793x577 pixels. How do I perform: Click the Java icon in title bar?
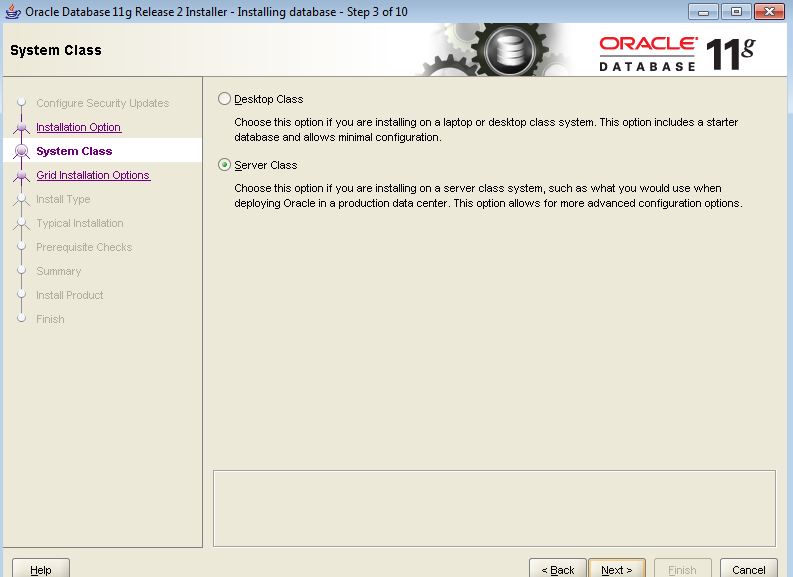(x=13, y=11)
